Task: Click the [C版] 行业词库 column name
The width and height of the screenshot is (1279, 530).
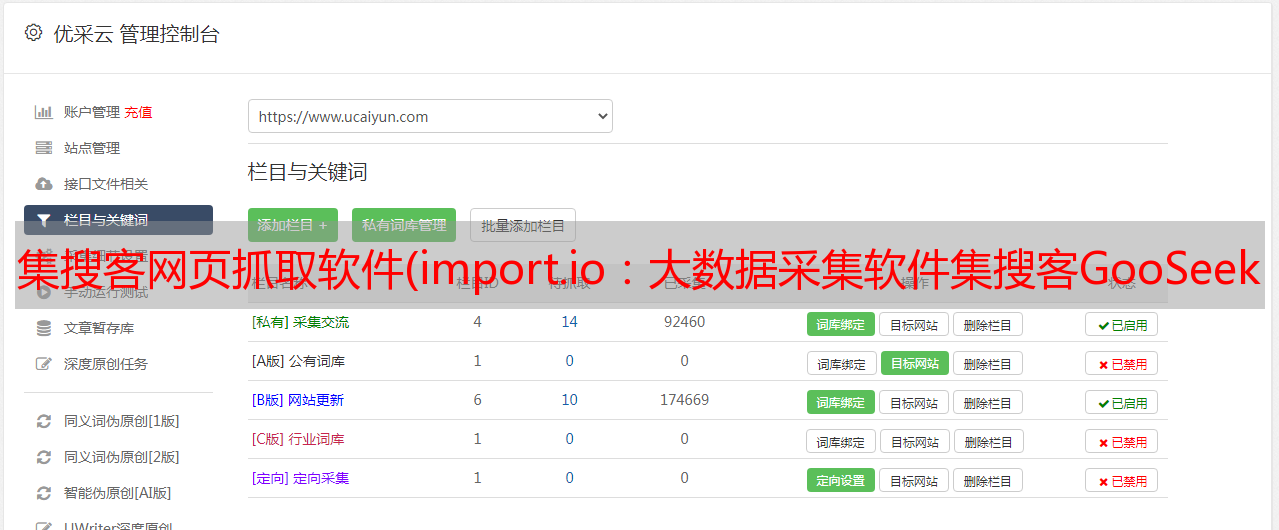Action: pos(298,439)
